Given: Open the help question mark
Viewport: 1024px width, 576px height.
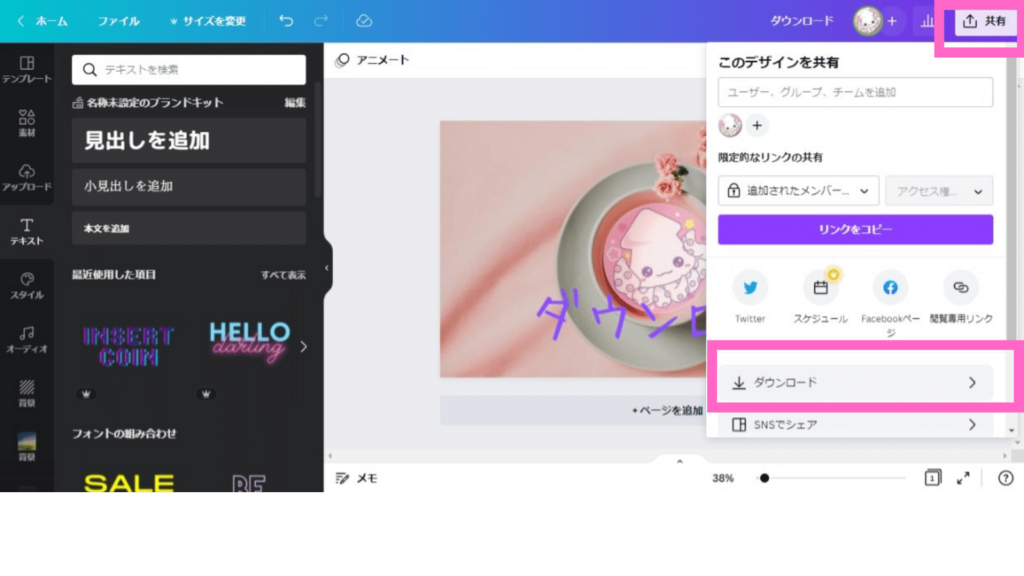Looking at the screenshot, I should [x=1006, y=478].
